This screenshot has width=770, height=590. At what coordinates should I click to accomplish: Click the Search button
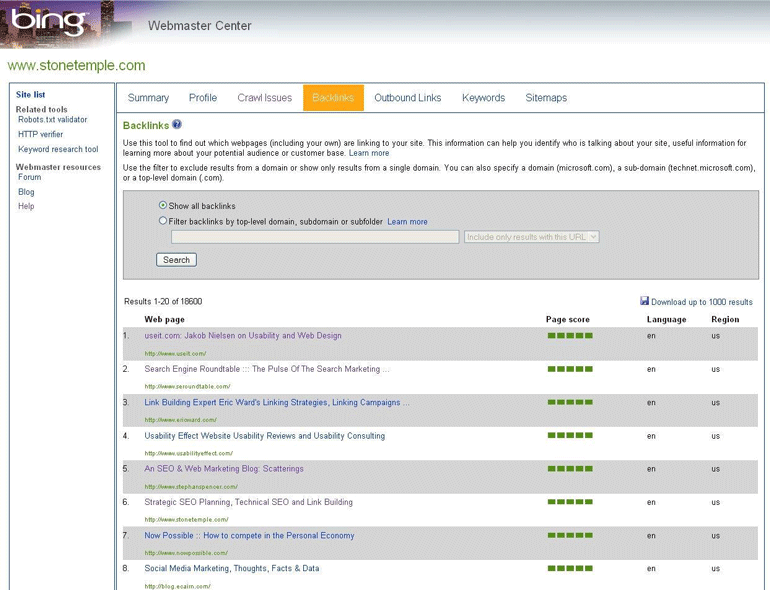click(176, 260)
